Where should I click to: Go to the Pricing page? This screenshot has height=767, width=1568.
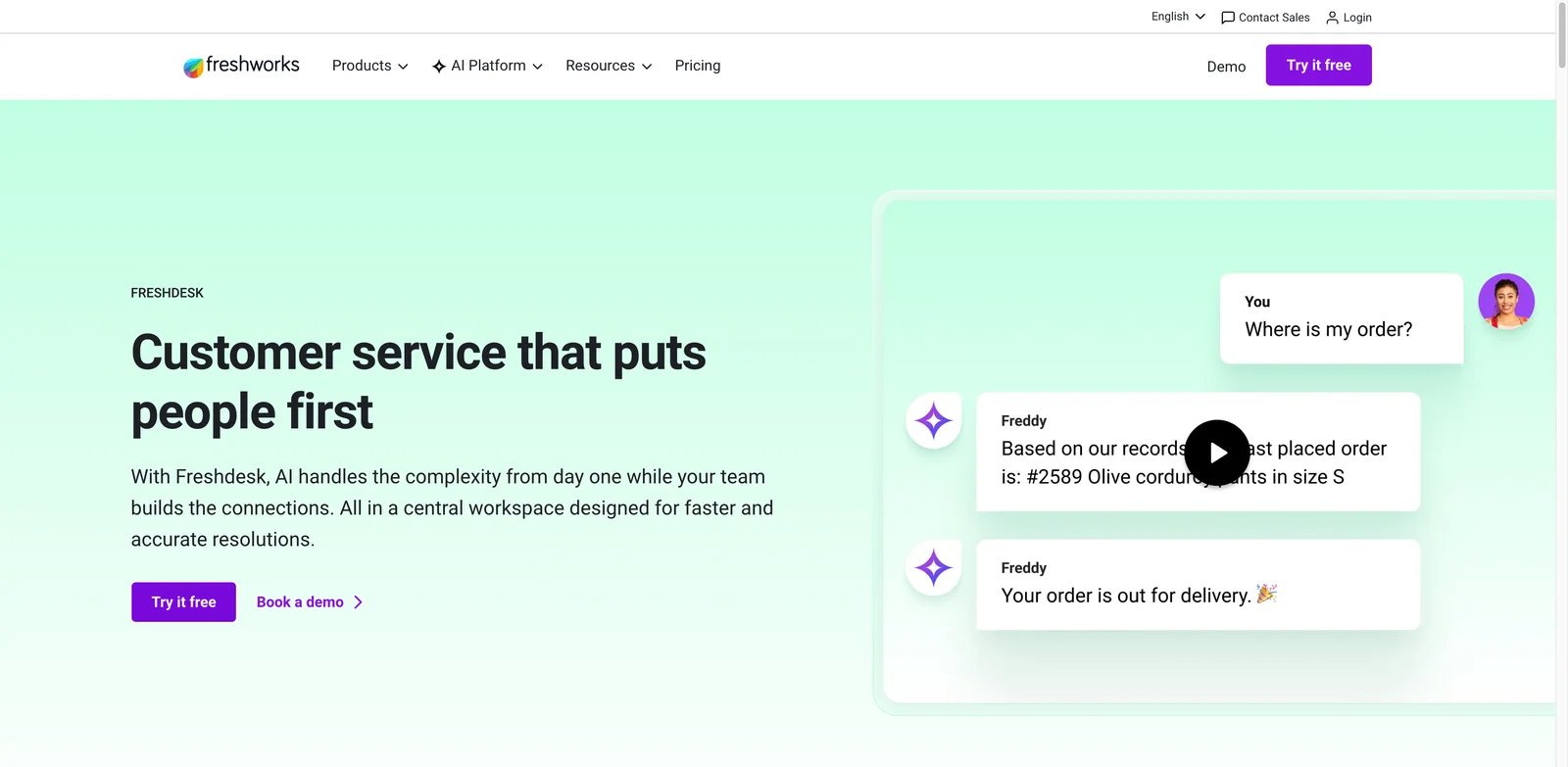(698, 66)
